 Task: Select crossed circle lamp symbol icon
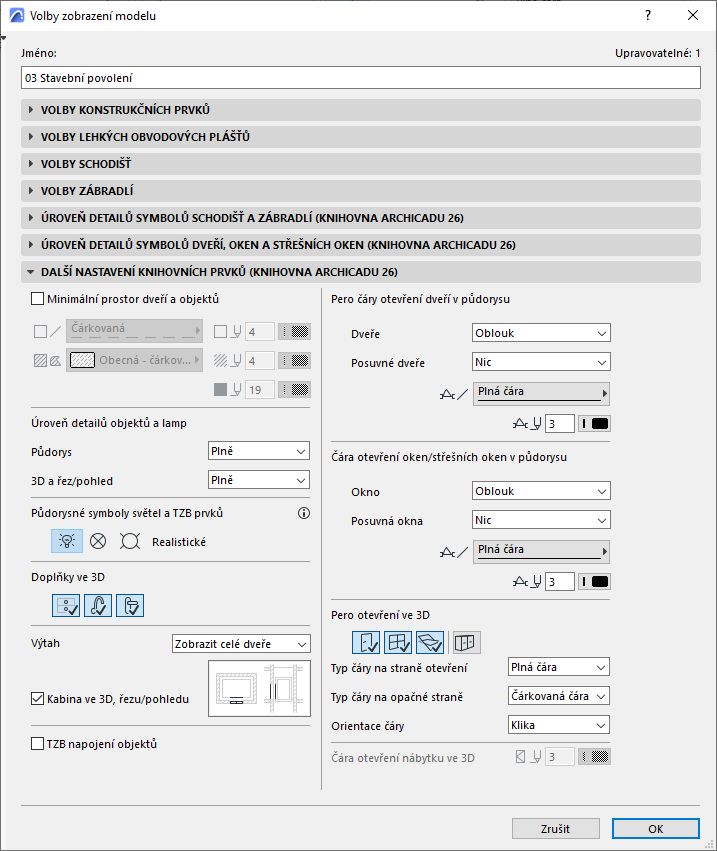98,541
